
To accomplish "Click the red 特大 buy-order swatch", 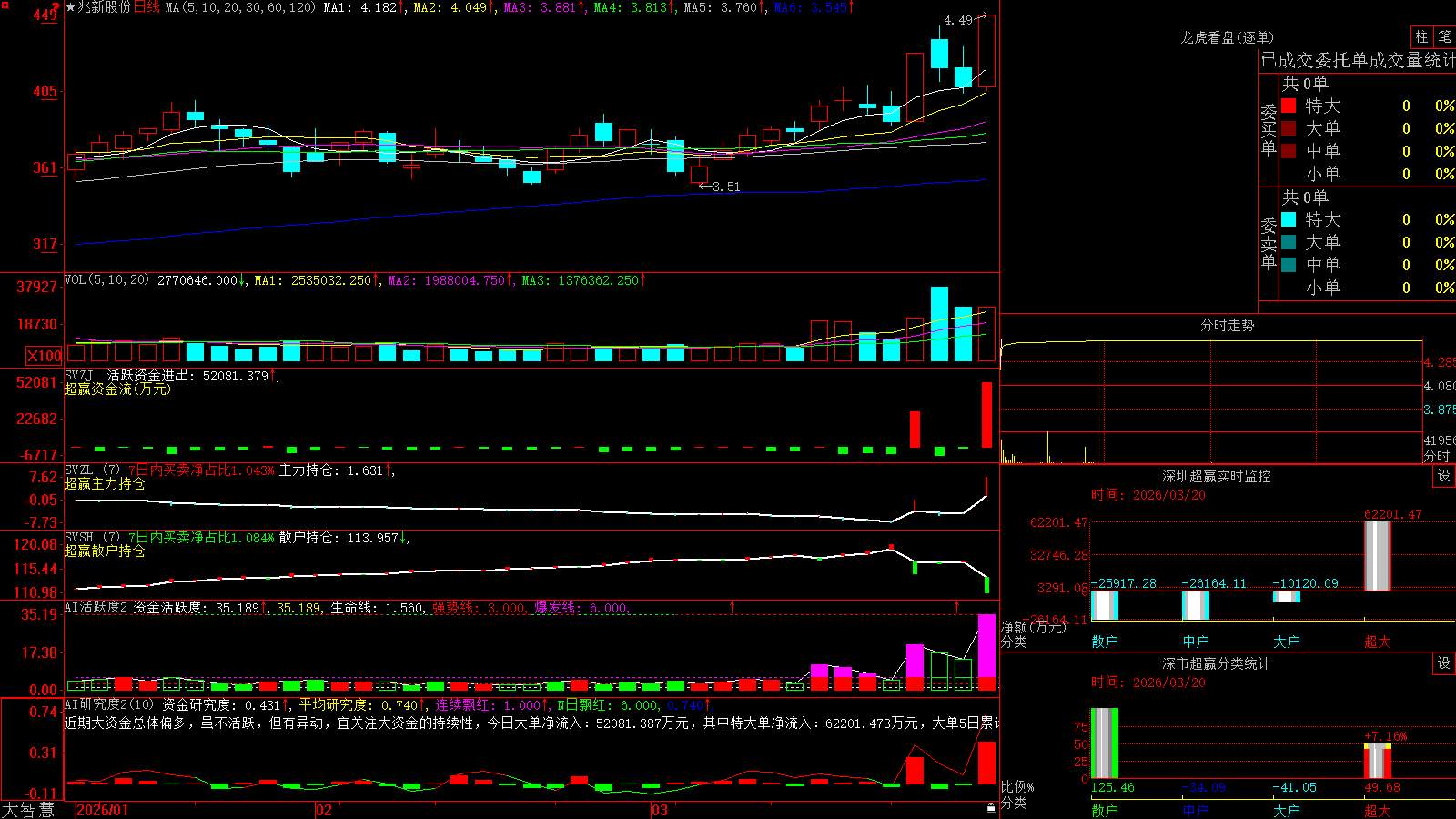I will tap(1289, 106).
